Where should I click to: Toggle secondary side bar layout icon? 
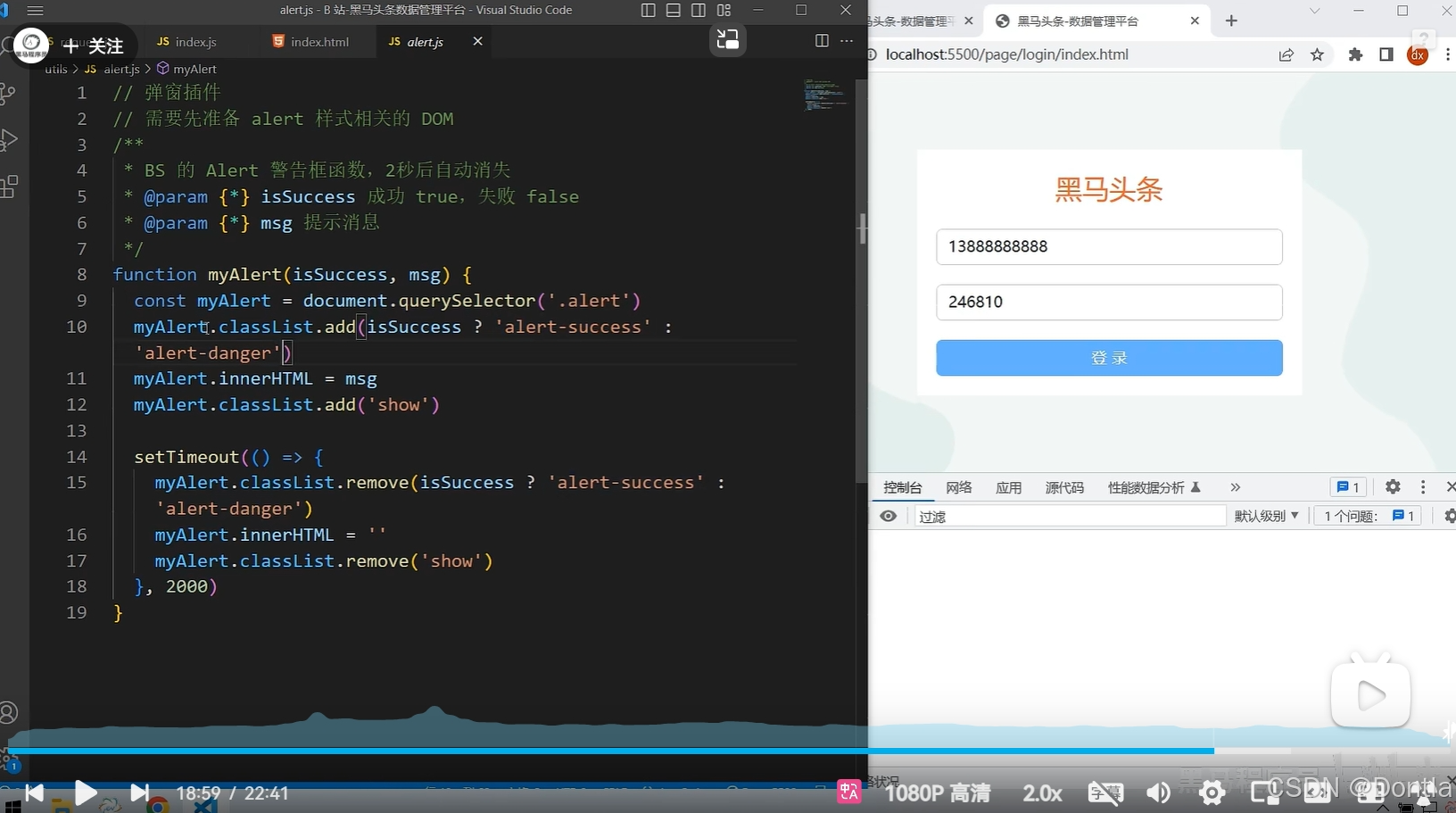click(x=699, y=11)
